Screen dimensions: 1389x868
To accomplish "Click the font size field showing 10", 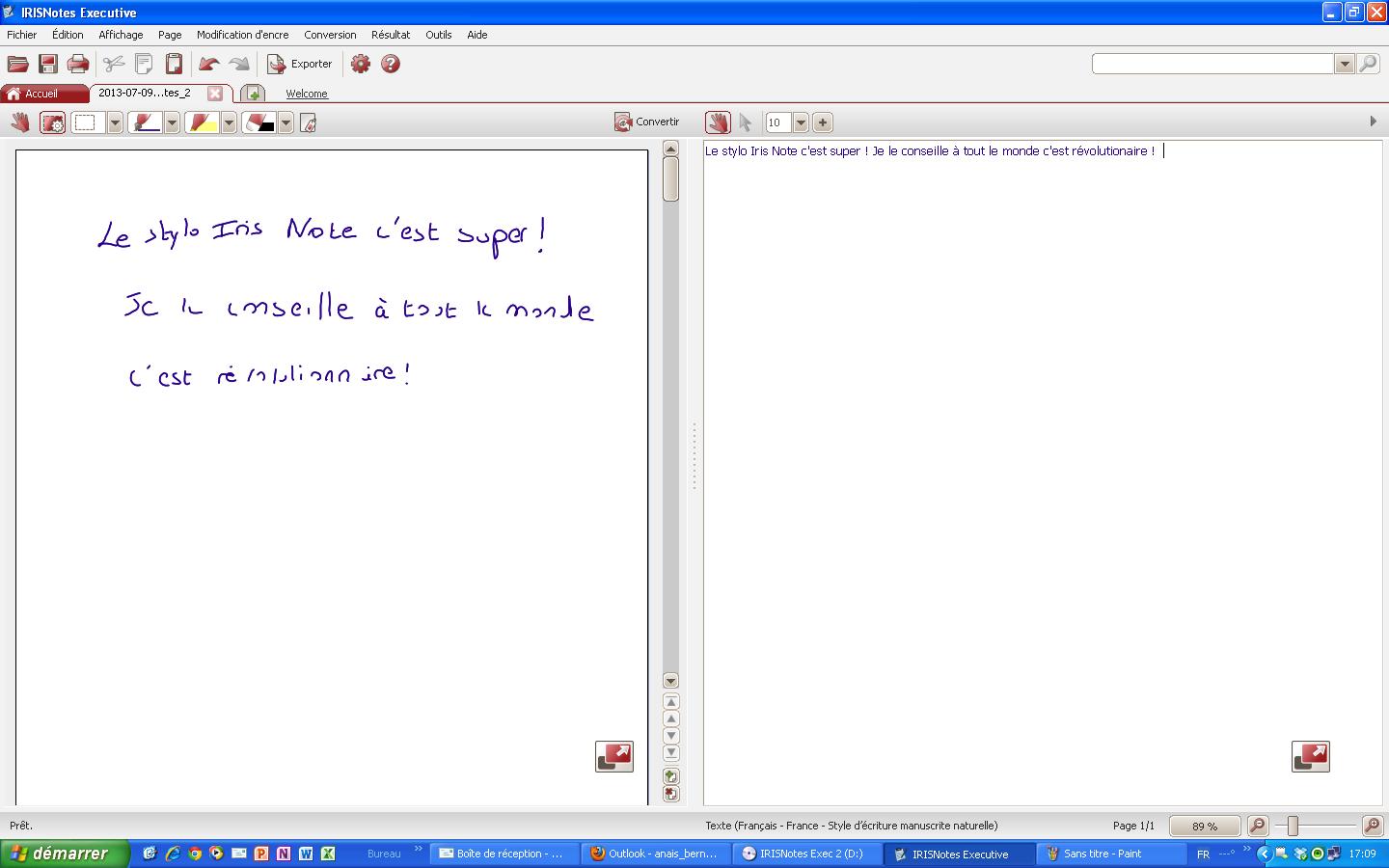I will click(x=777, y=122).
